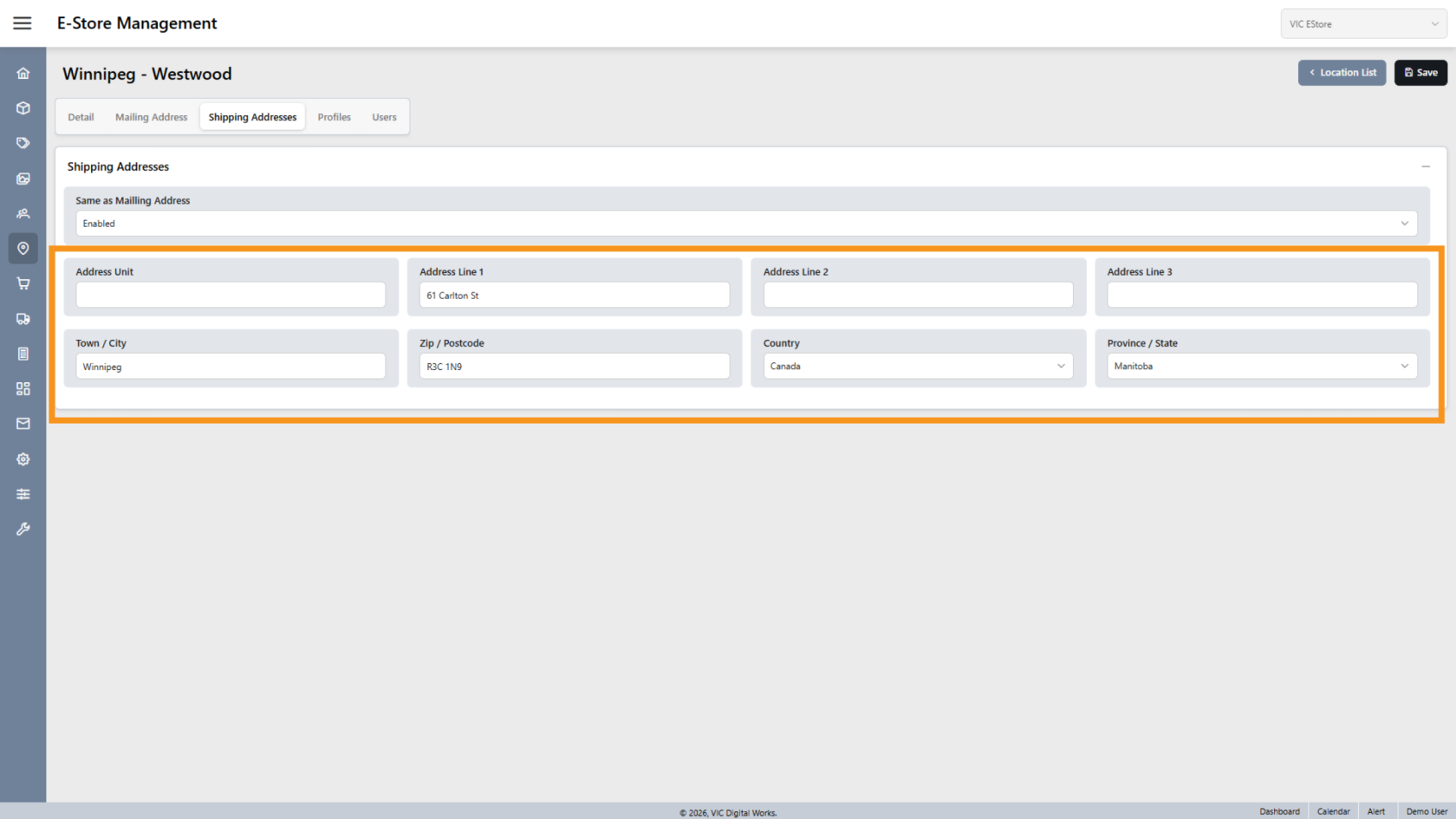This screenshot has width=1456, height=819.
Task: Collapse the Shipping Addresses panel
Action: (x=1425, y=166)
